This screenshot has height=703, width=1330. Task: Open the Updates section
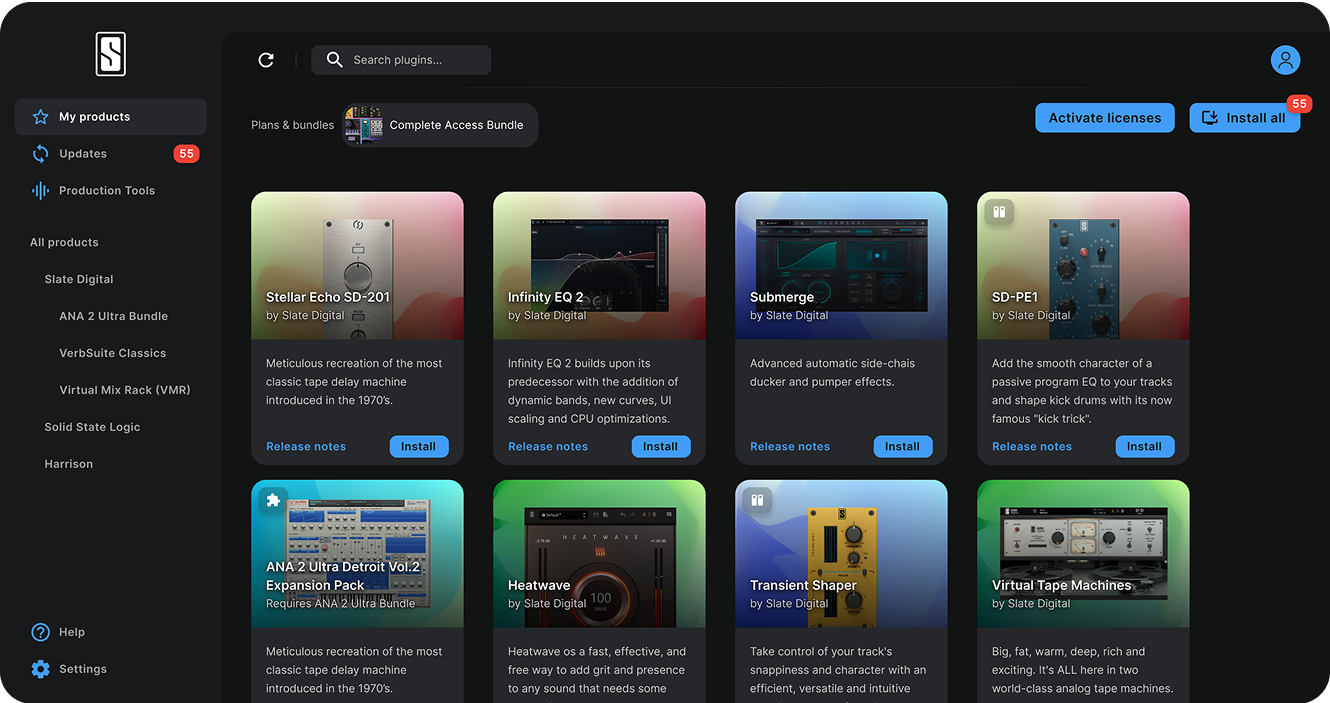pyautogui.click(x=83, y=154)
